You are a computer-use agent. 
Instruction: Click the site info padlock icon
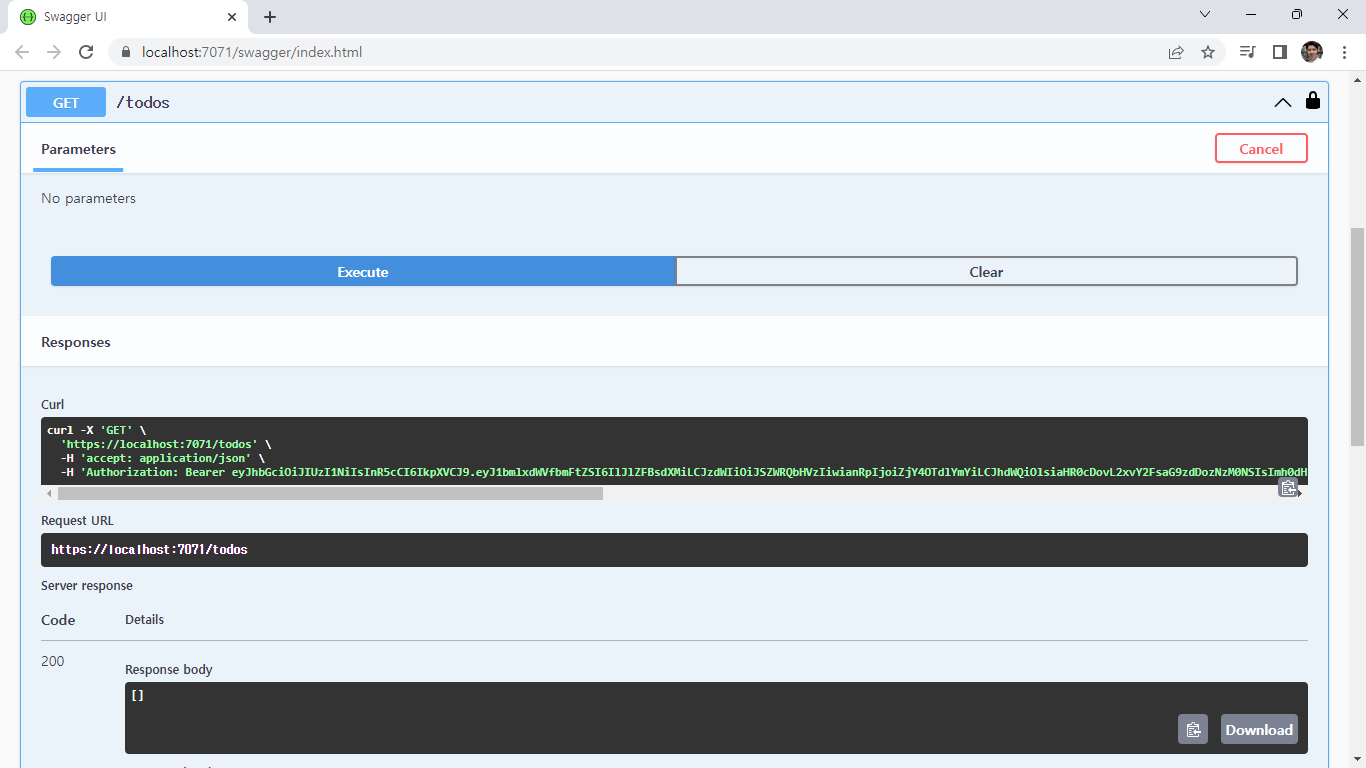[126, 52]
